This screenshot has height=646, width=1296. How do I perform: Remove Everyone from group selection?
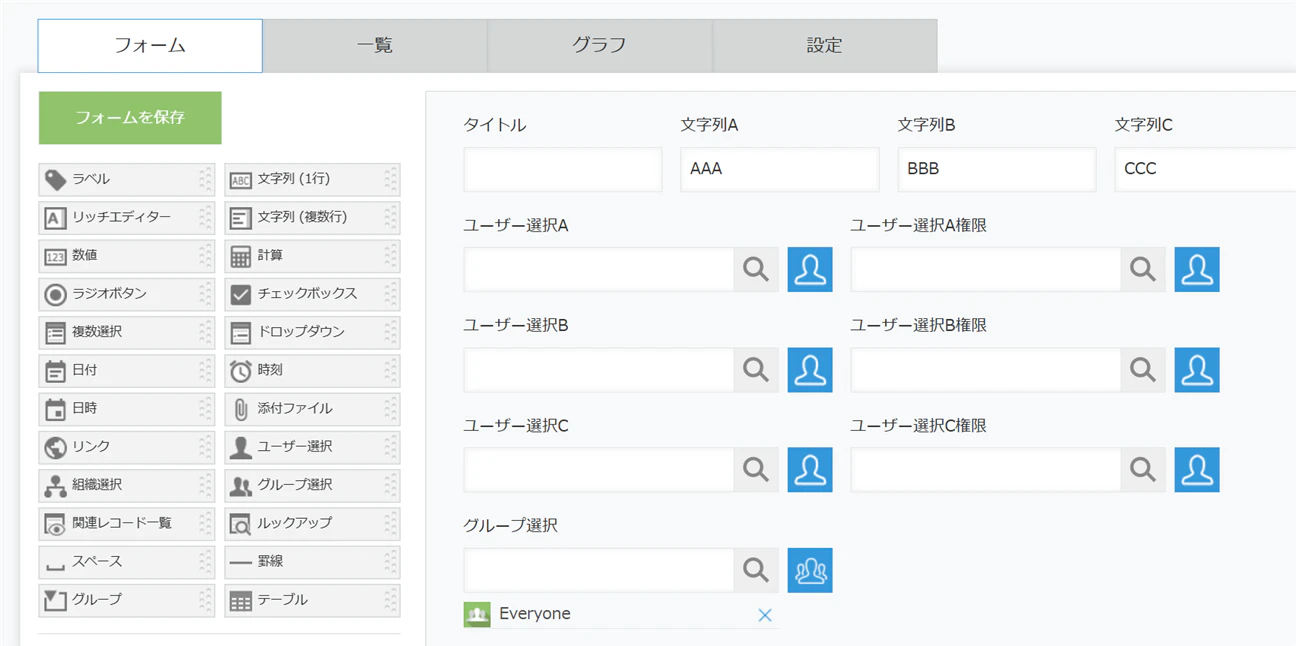(x=765, y=615)
